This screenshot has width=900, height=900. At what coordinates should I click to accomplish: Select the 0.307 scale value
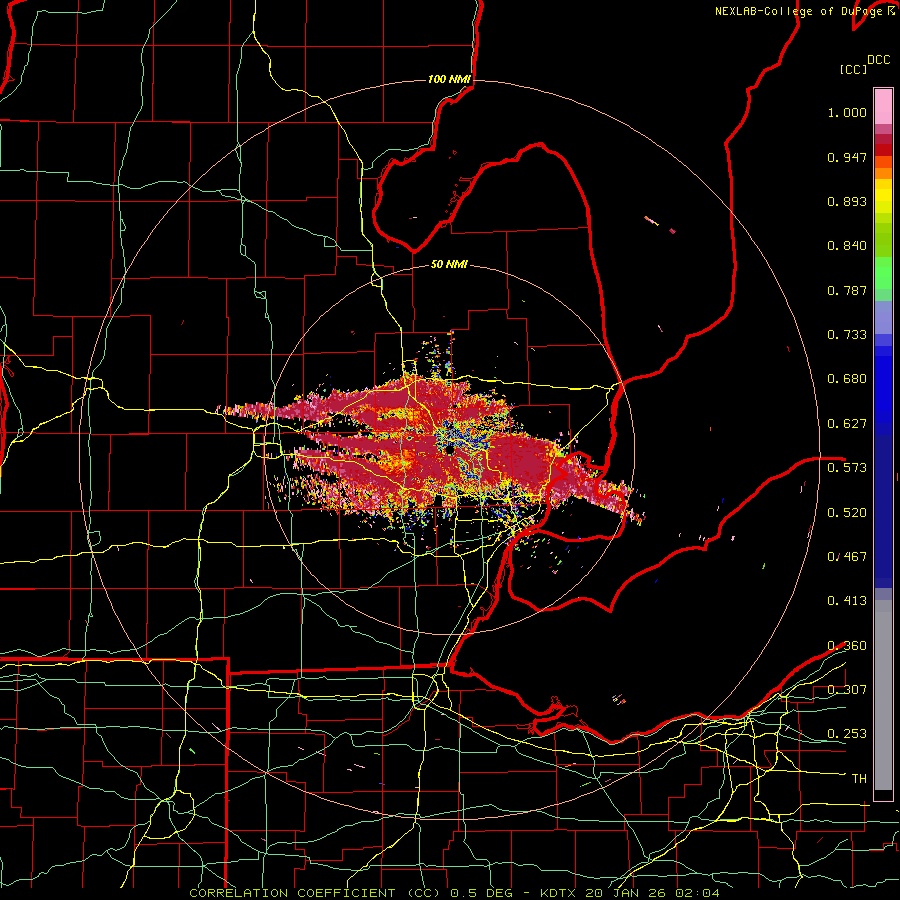click(847, 689)
